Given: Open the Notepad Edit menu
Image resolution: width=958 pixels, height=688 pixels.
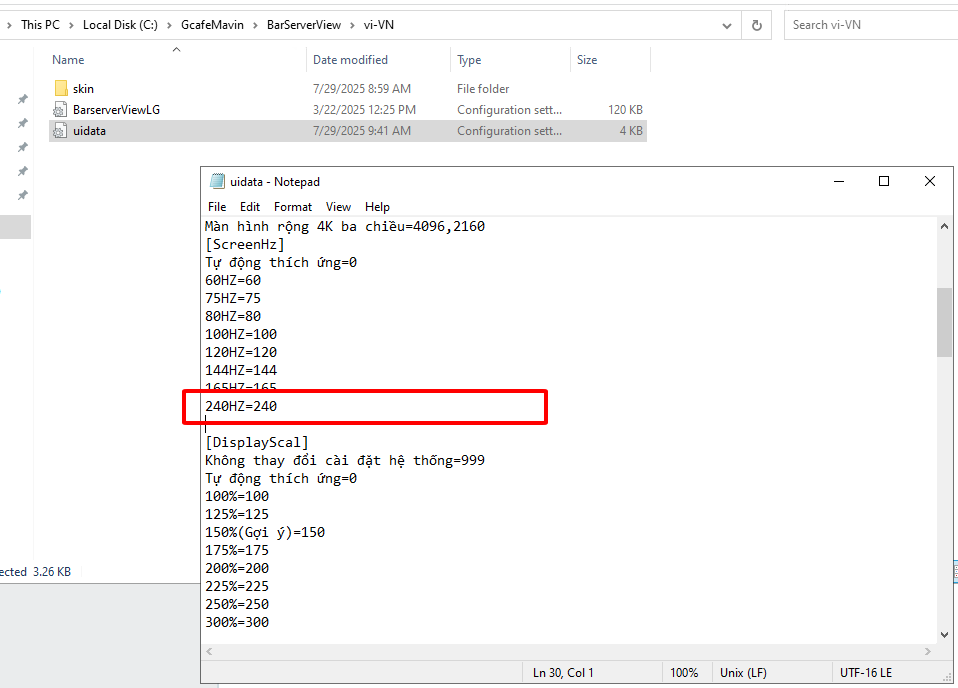Looking at the screenshot, I should [x=250, y=207].
